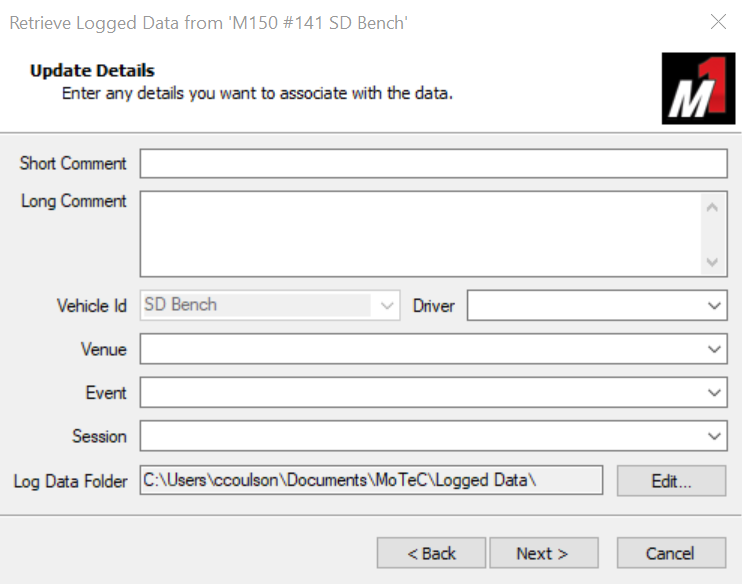Image resolution: width=742 pixels, height=584 pixels.
Task: Expand the Event dropdown arrow
Action: [x=714, y=393]
